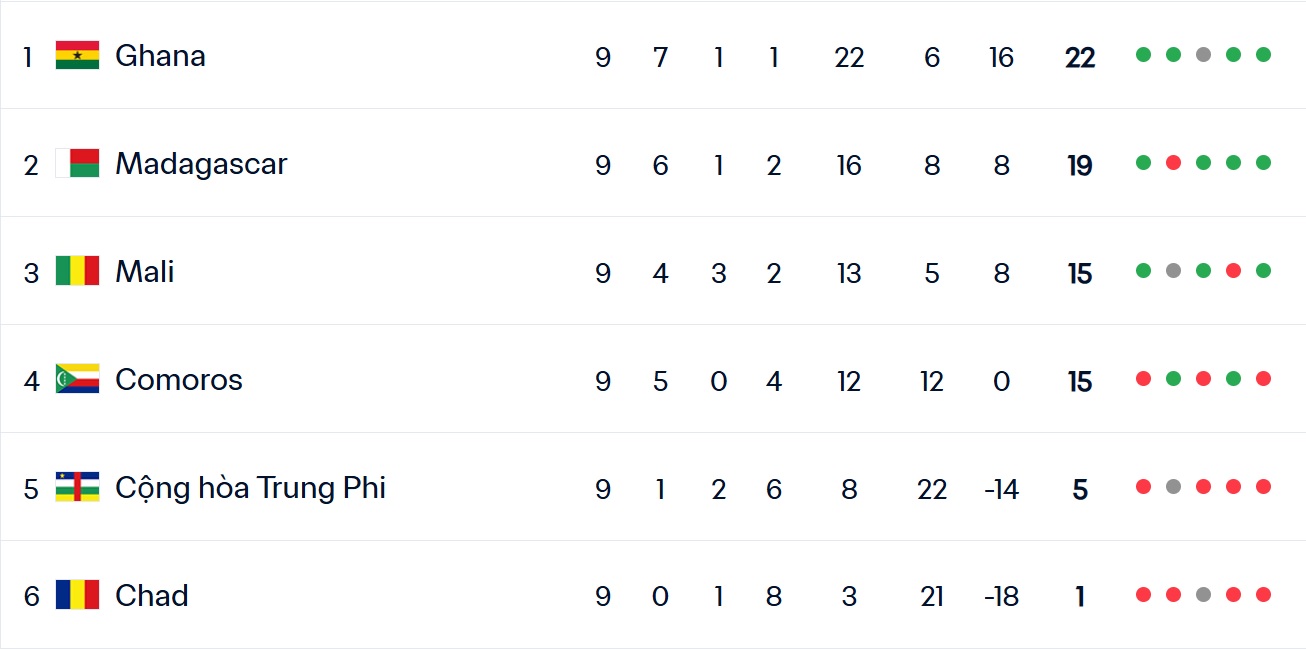Click Chad's -18 goal difference value
The image size is (1306, 650).
pyautogui.click(x=1001, y=597)
